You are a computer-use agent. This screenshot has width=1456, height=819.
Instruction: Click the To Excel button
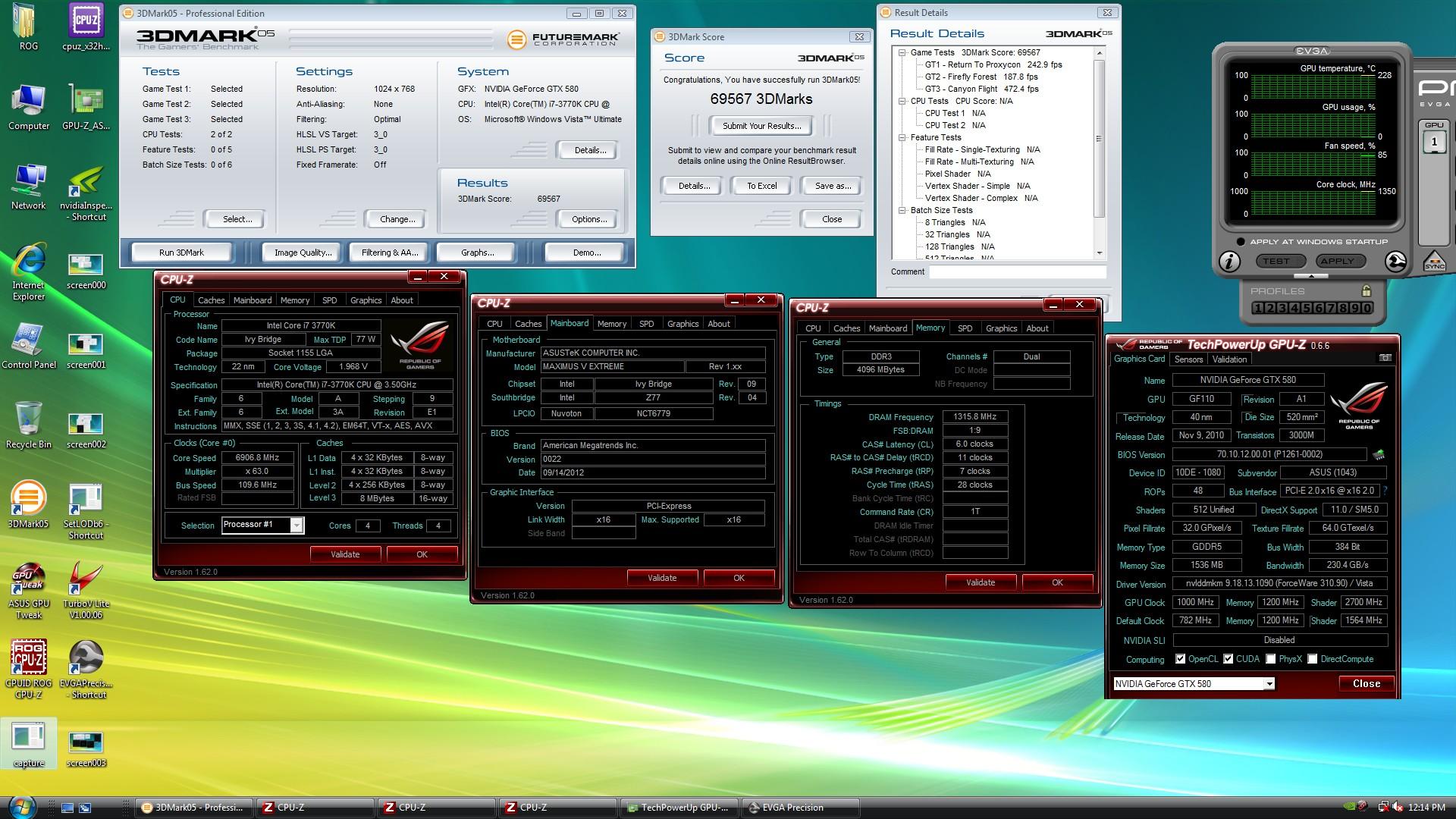point(761,186)
